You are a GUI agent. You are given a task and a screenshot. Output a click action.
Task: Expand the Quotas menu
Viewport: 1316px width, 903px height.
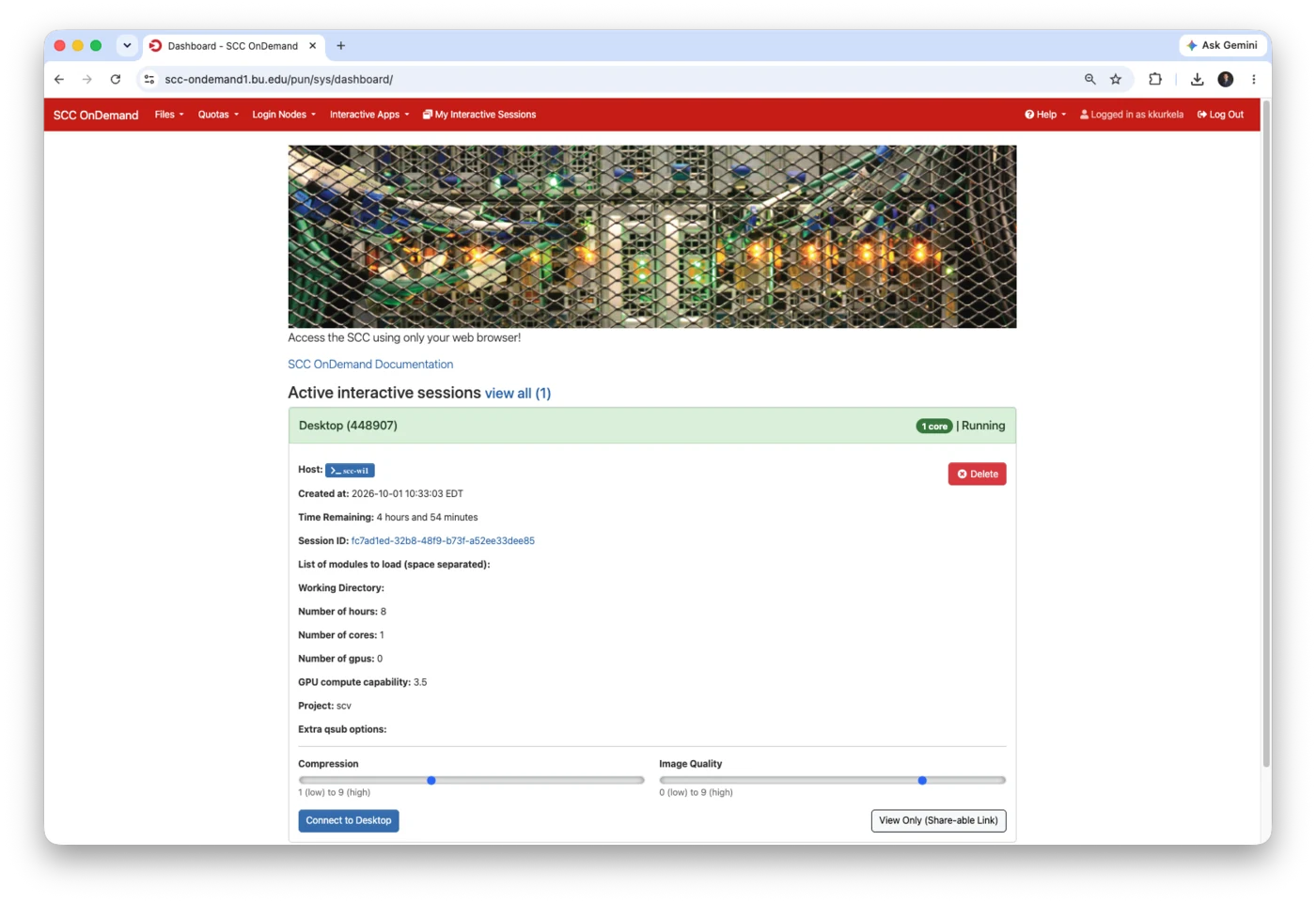click(218, 115)
